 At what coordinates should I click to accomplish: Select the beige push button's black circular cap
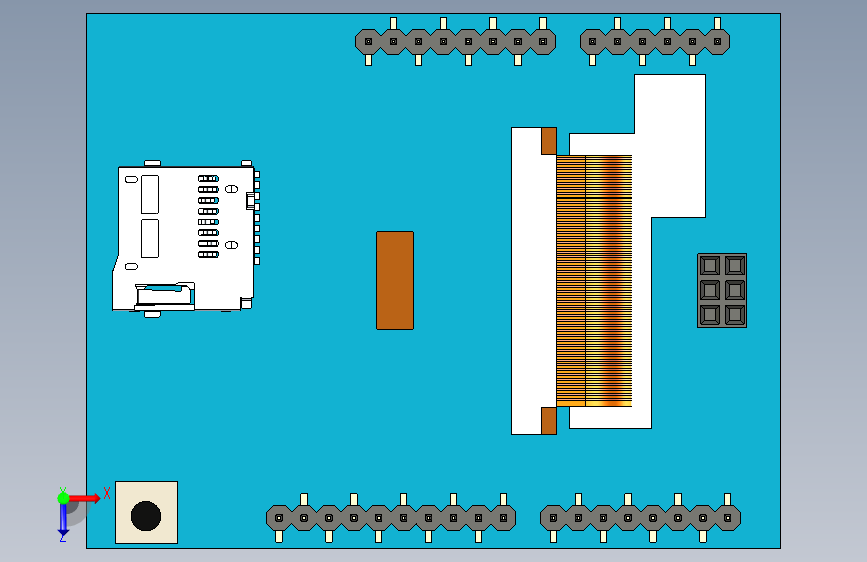click(146, 516)
